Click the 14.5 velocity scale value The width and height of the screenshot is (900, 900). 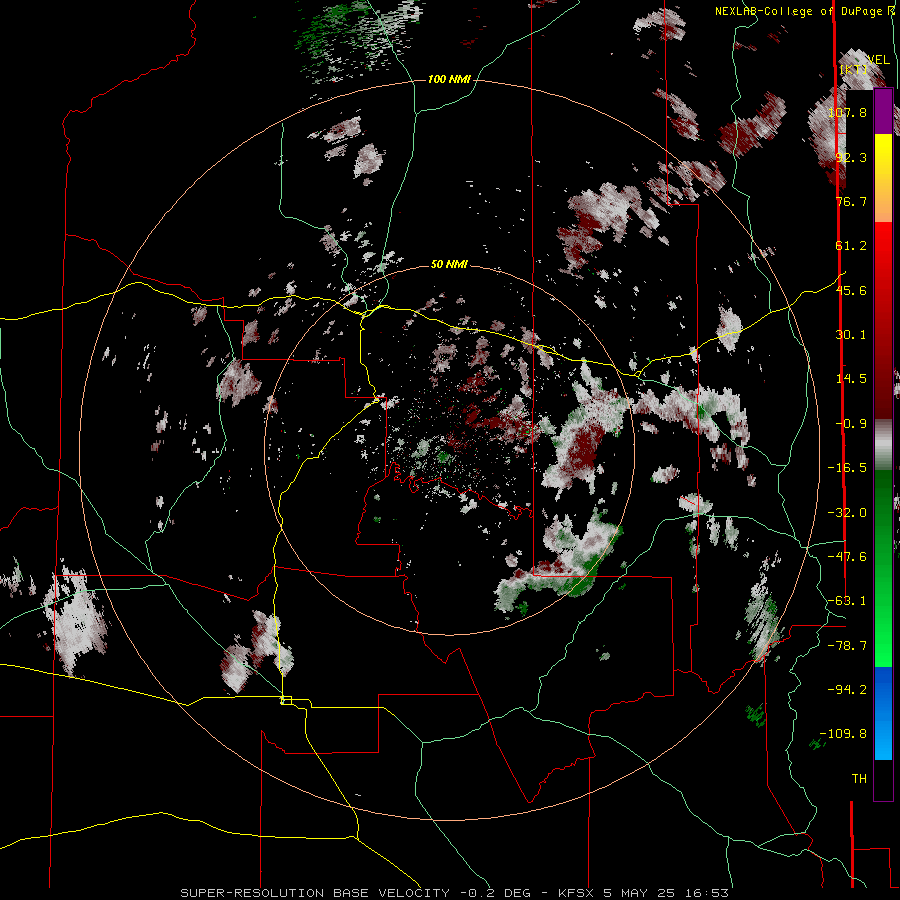[x=851, y=379]
